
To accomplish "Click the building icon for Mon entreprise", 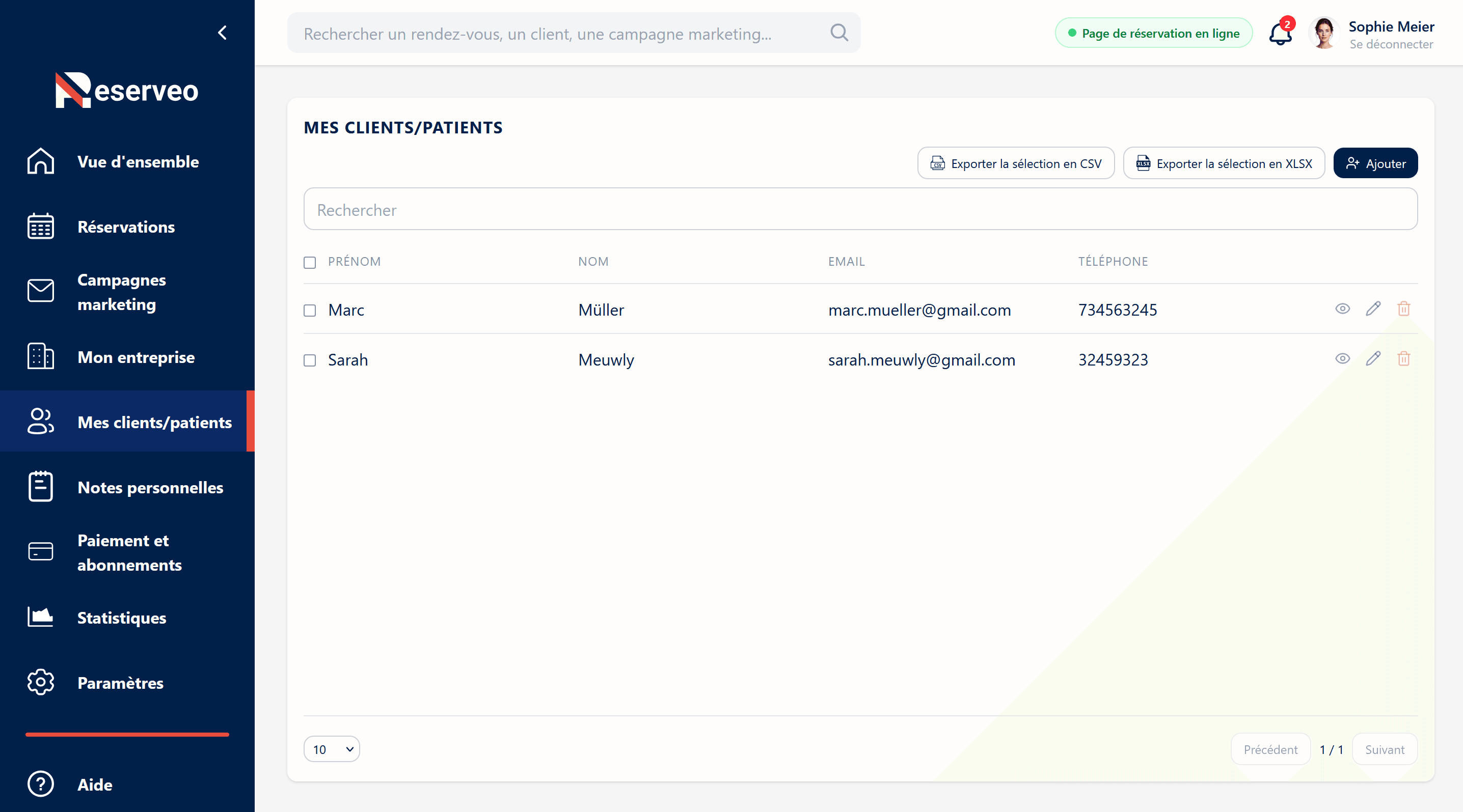I will pyautogui.click(x=41, y=357).
